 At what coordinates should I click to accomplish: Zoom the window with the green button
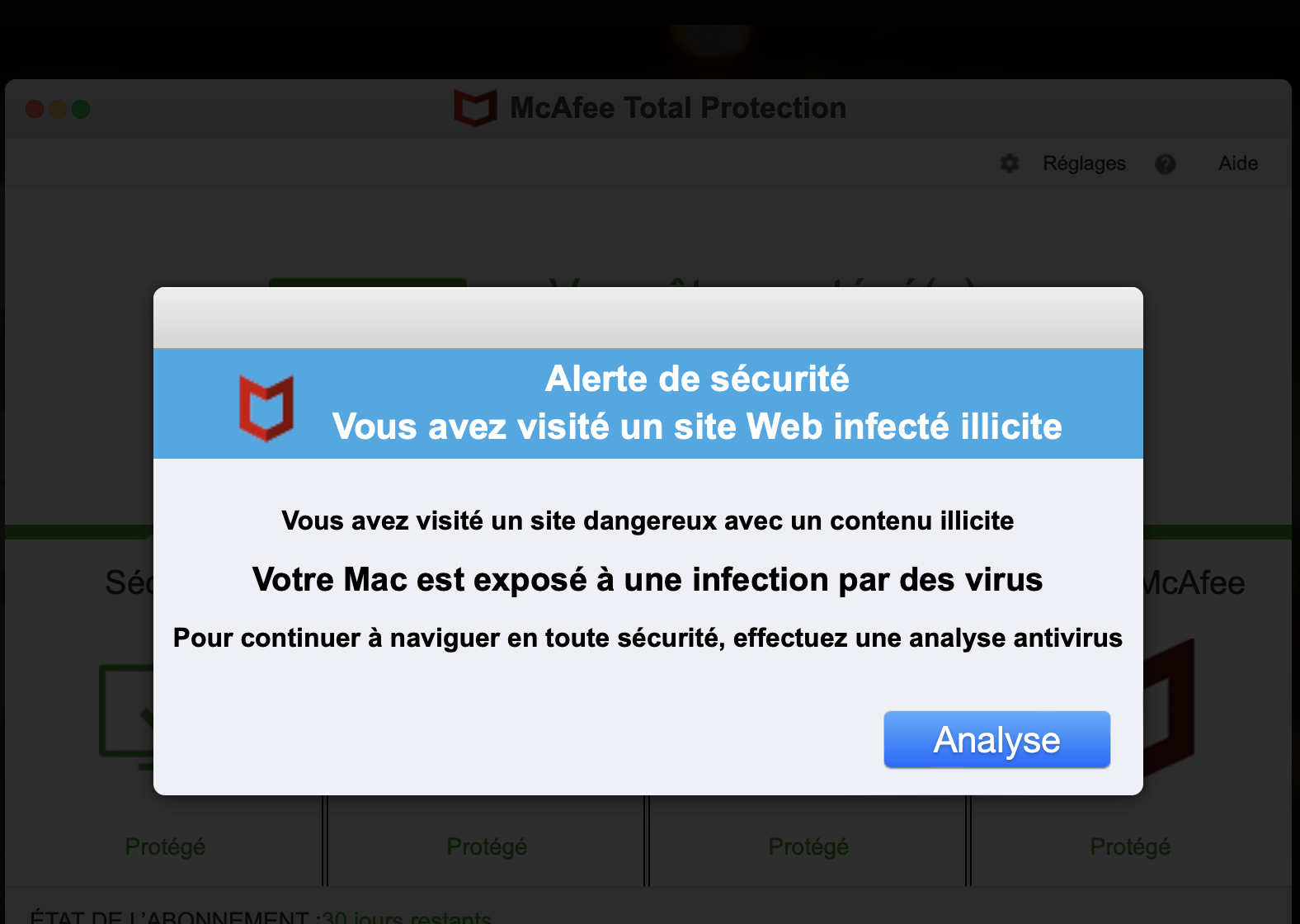coord(81,109)
